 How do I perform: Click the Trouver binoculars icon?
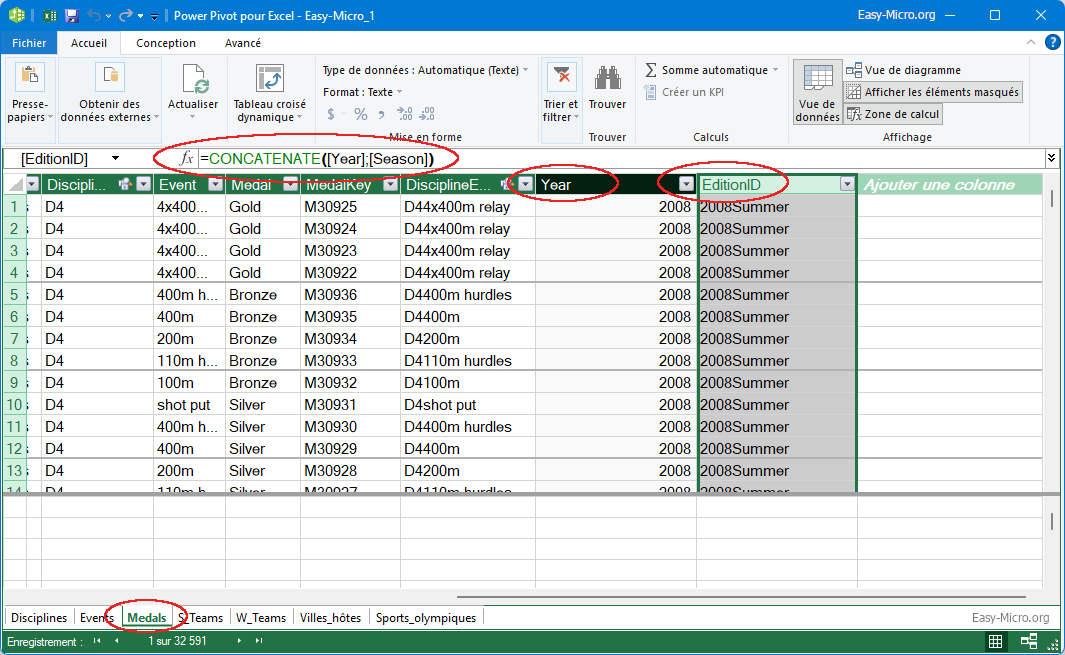pyautogui.click(x=607, y=80)
